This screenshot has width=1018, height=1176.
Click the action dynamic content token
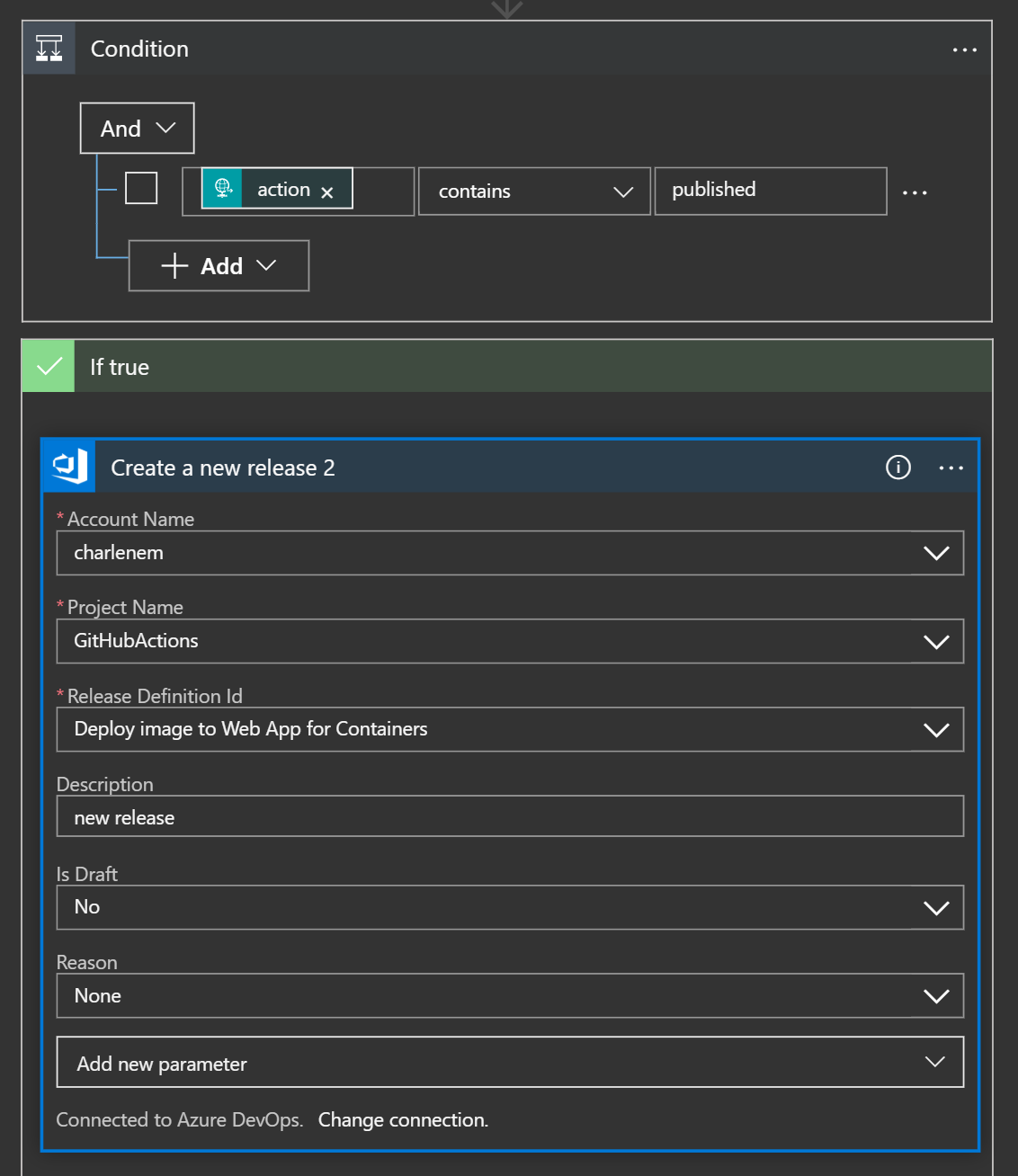(x=277, y=189)
